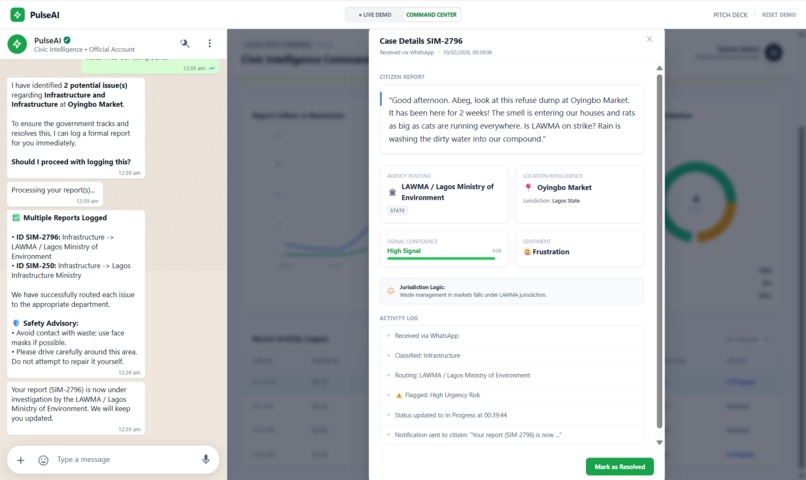This screenshot has width=806, height=480.
Task: Close the Case Details SIM-2796 panel
Action: click(x=649, y=39)
